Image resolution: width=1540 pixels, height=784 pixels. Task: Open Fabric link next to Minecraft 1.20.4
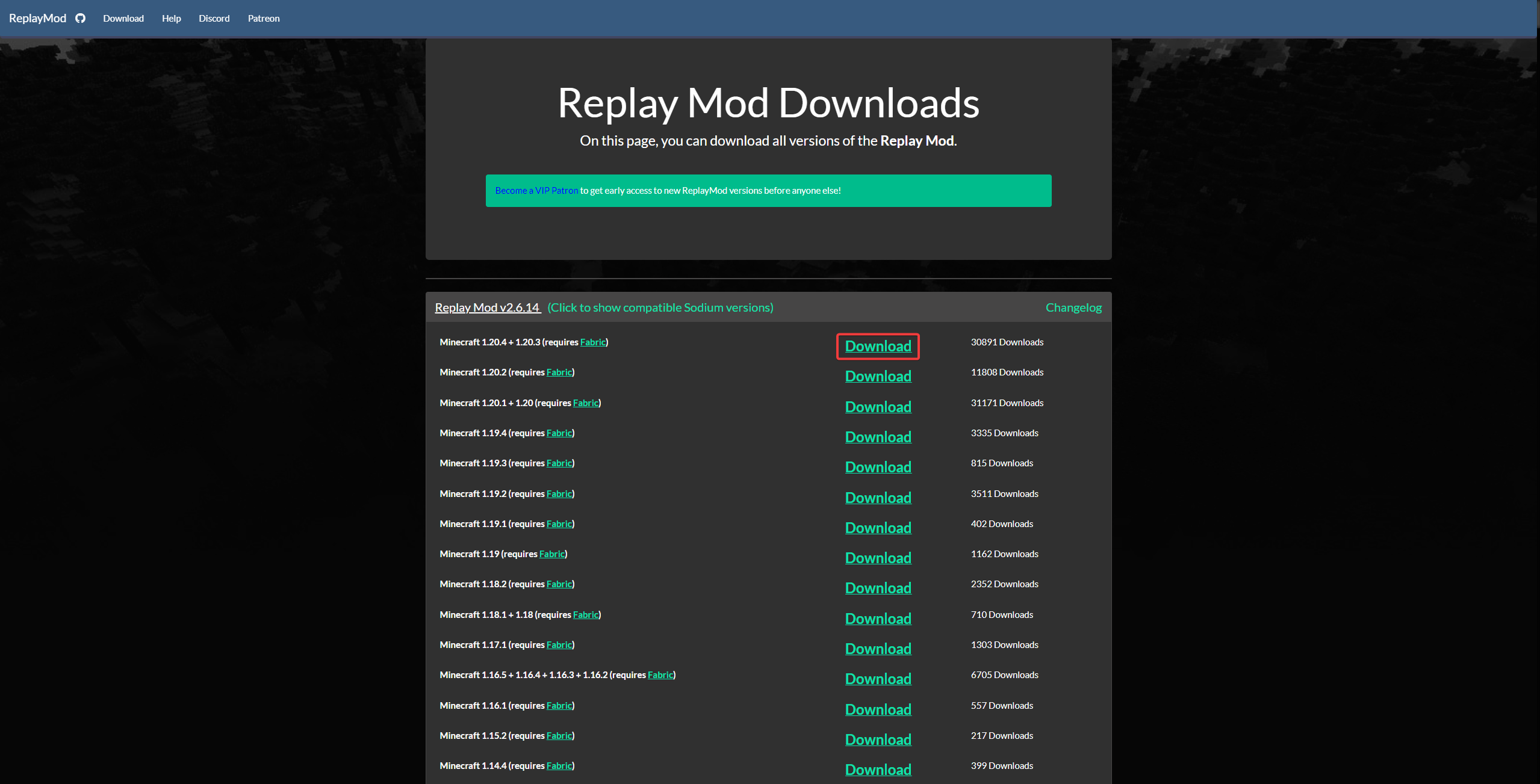(x=592, y=342)
